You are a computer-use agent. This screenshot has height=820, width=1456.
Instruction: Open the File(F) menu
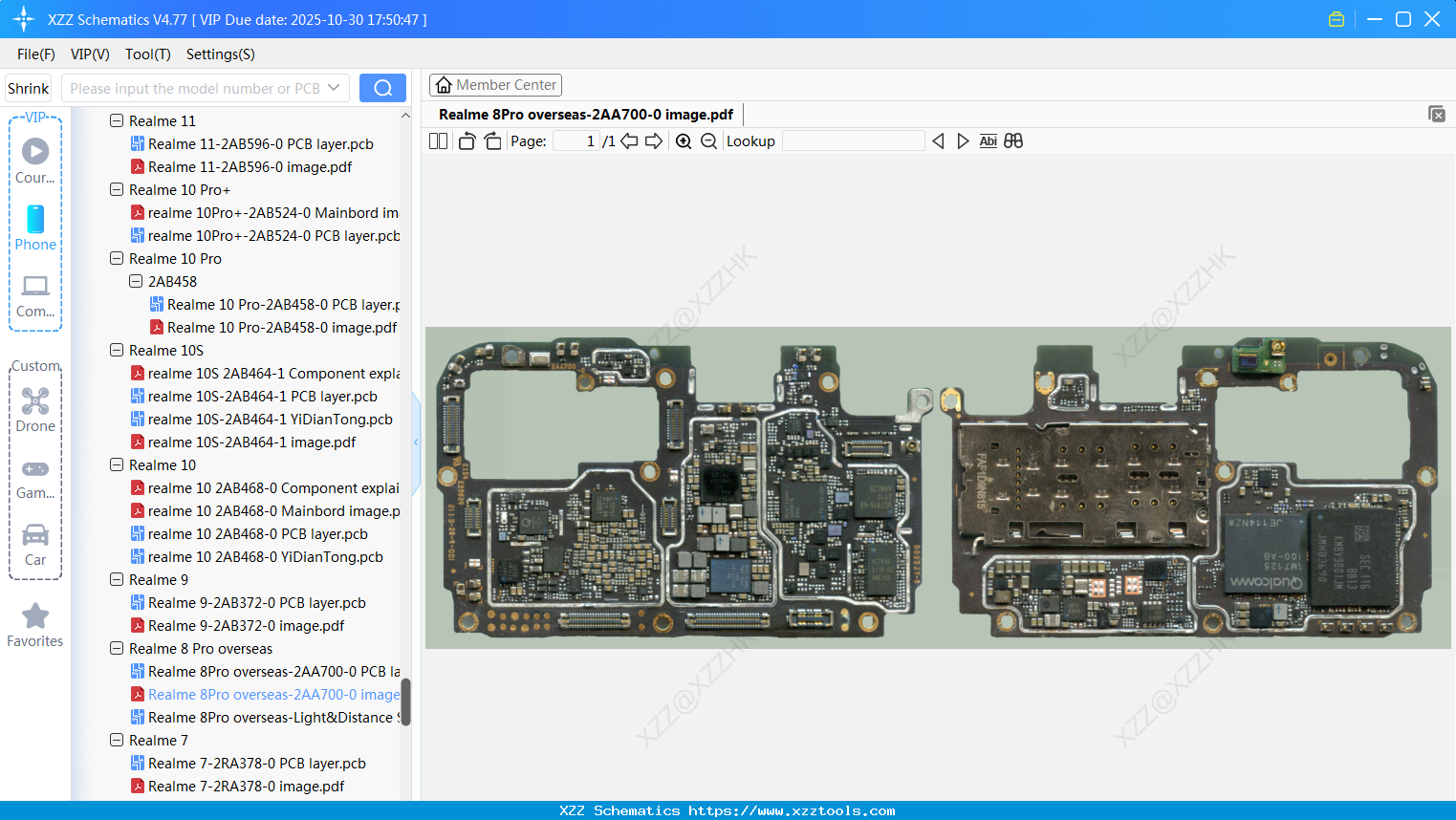tap(36, 54)
